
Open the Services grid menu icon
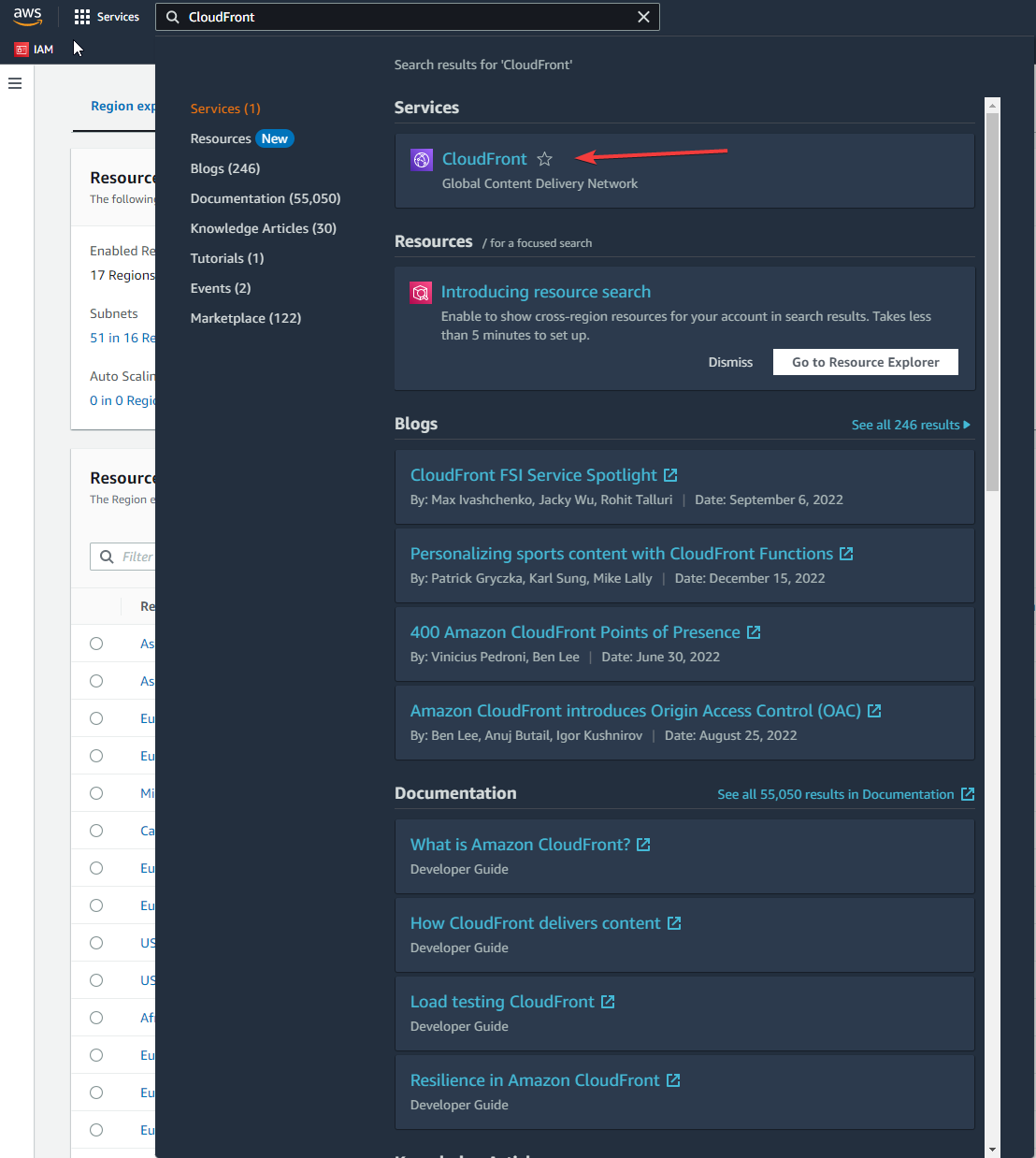pos(82,17)
